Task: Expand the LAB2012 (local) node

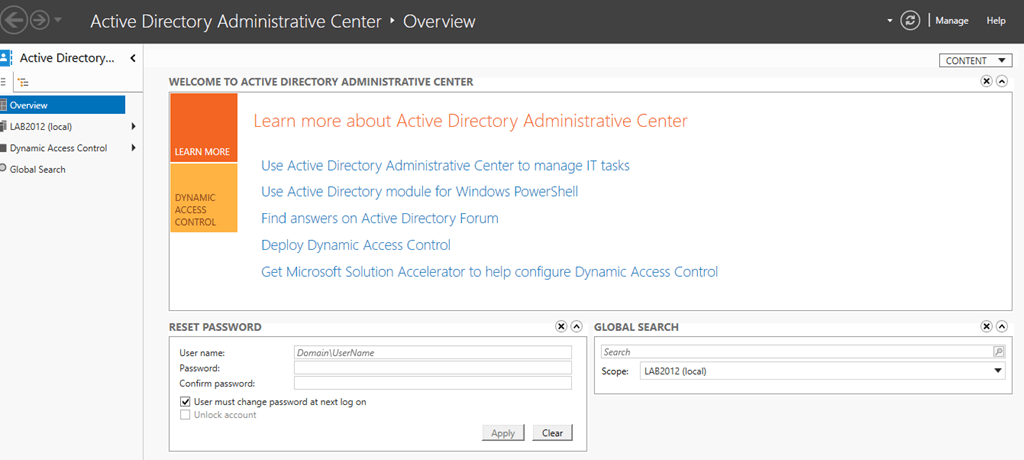Action: tap(133, 126)
